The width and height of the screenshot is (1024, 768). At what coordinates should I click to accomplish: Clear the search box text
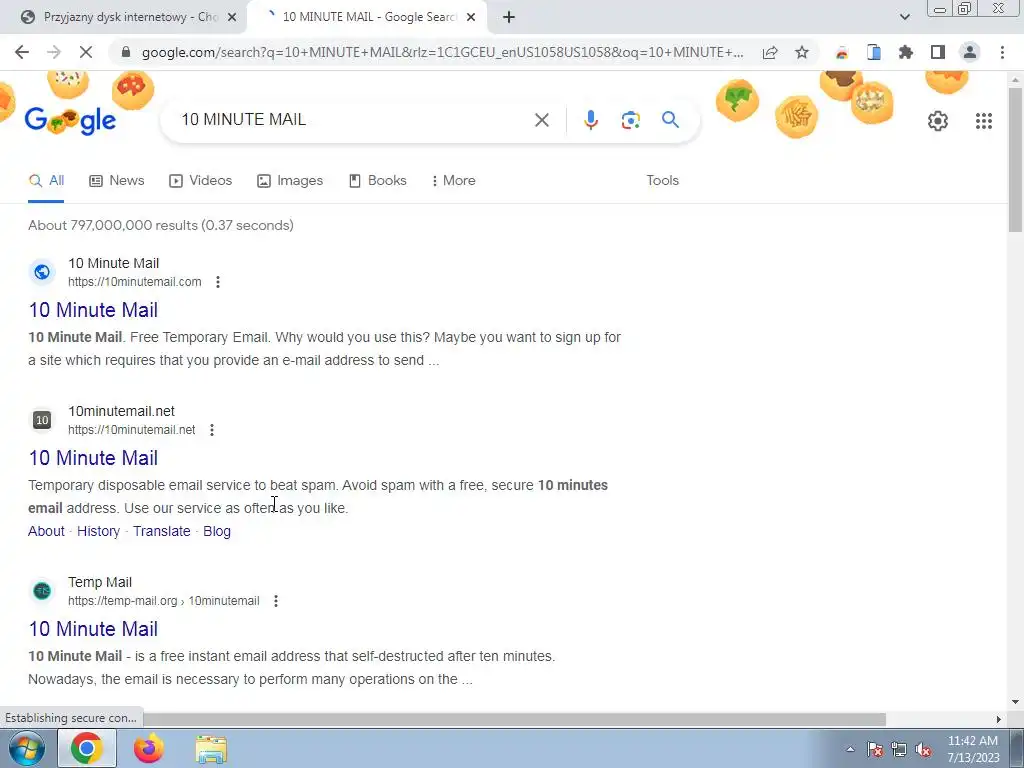(x=541, y=120)
